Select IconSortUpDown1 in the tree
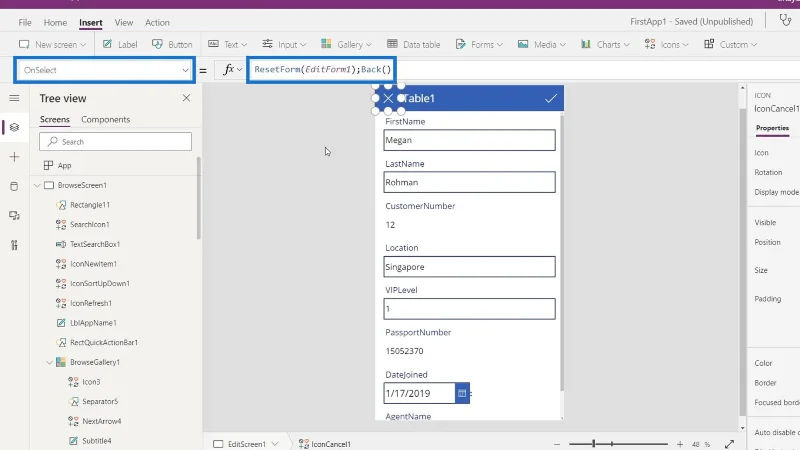 100,284
